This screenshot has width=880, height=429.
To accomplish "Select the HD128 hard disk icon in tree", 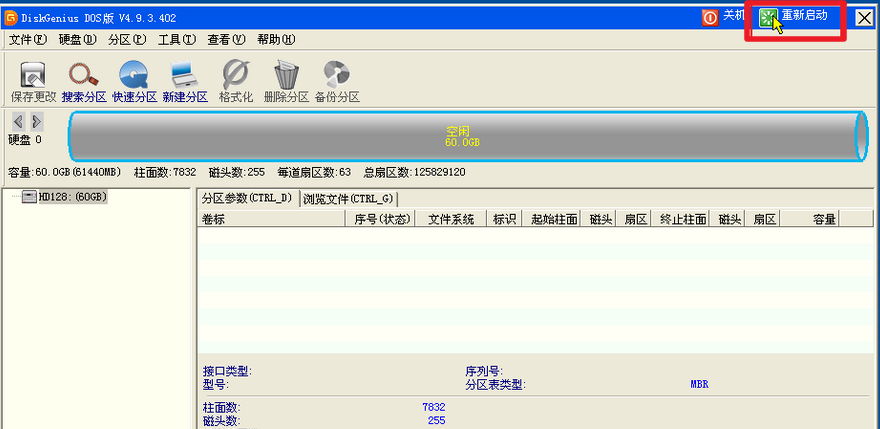I will (x=29, y=197).
